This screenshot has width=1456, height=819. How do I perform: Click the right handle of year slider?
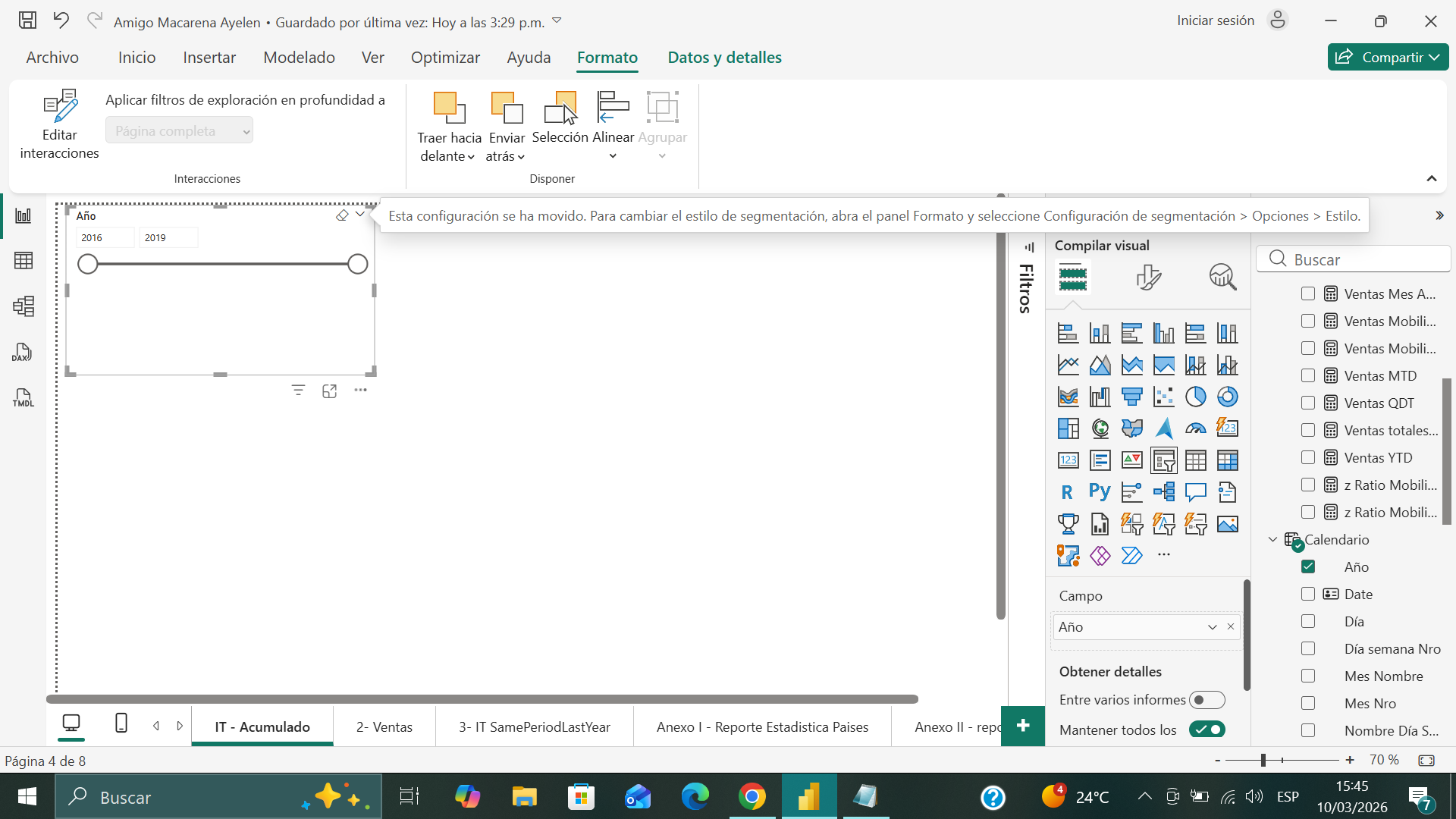[357, 264]
